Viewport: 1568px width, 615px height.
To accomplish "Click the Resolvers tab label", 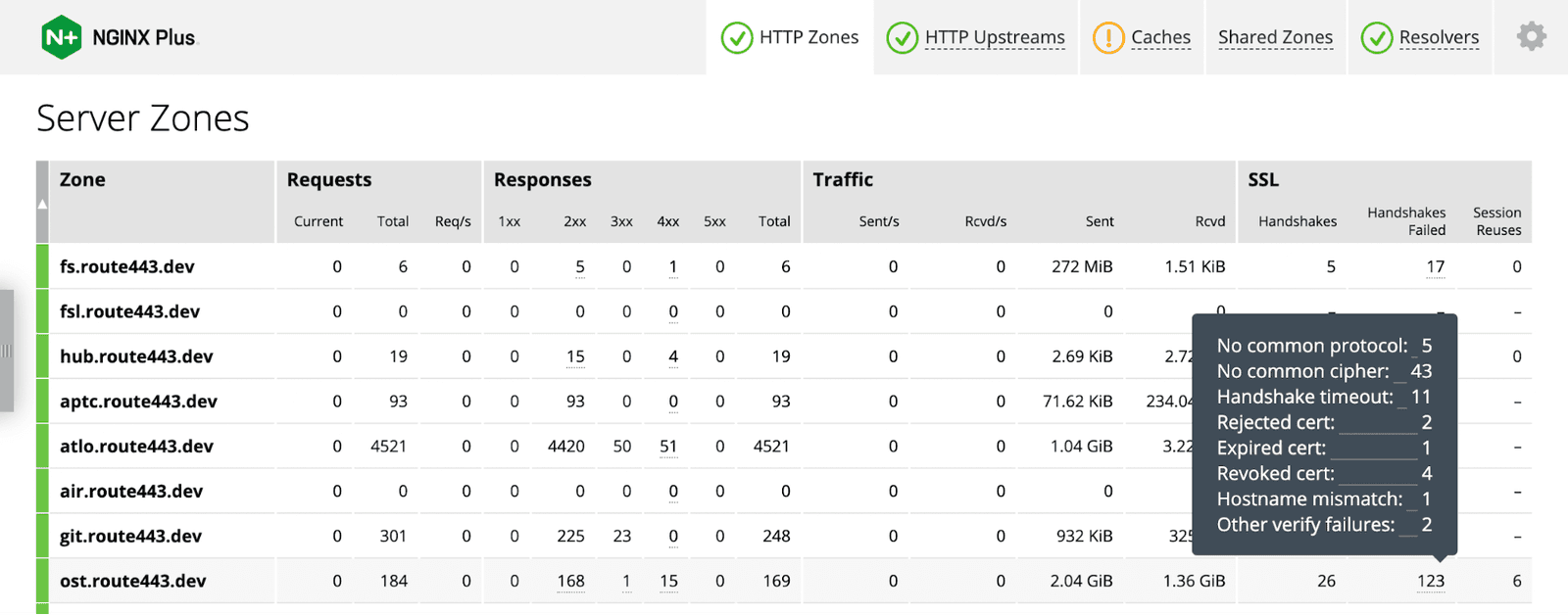I will (1439, 37).
